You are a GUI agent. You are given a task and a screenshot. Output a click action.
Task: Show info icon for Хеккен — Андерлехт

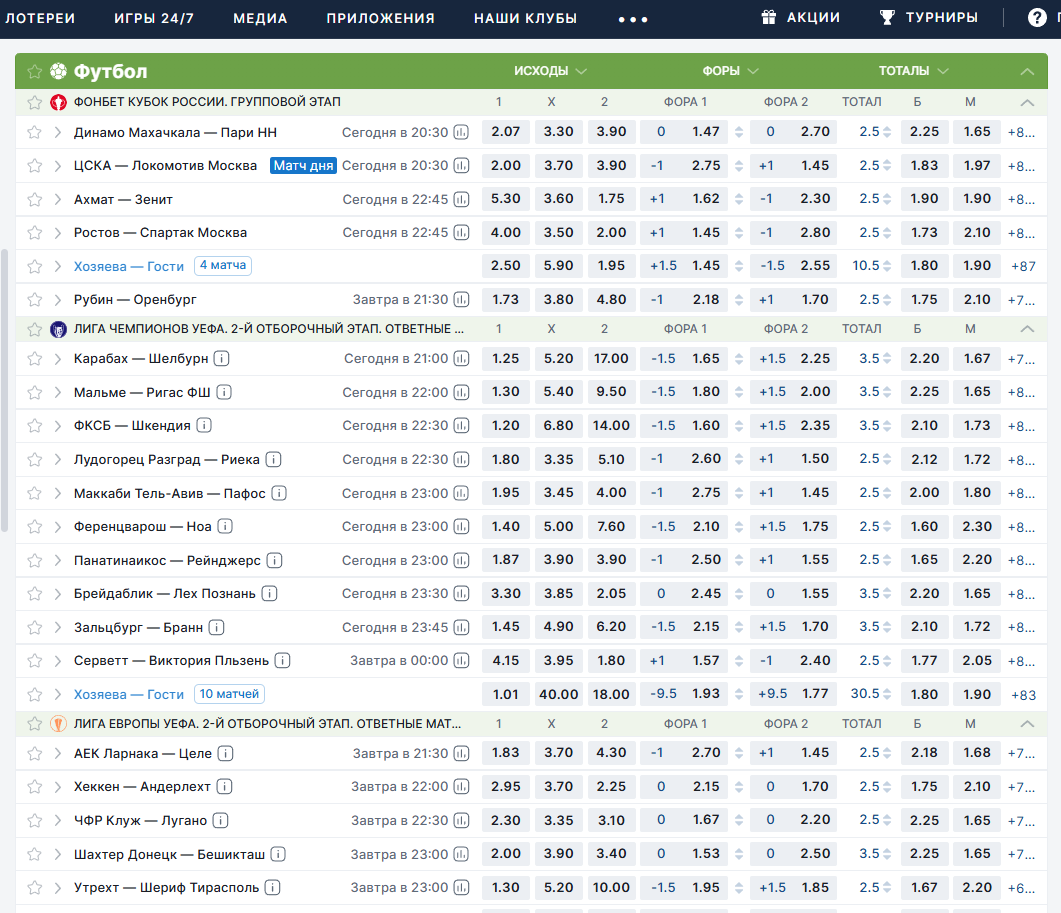(x=224, y=786)
